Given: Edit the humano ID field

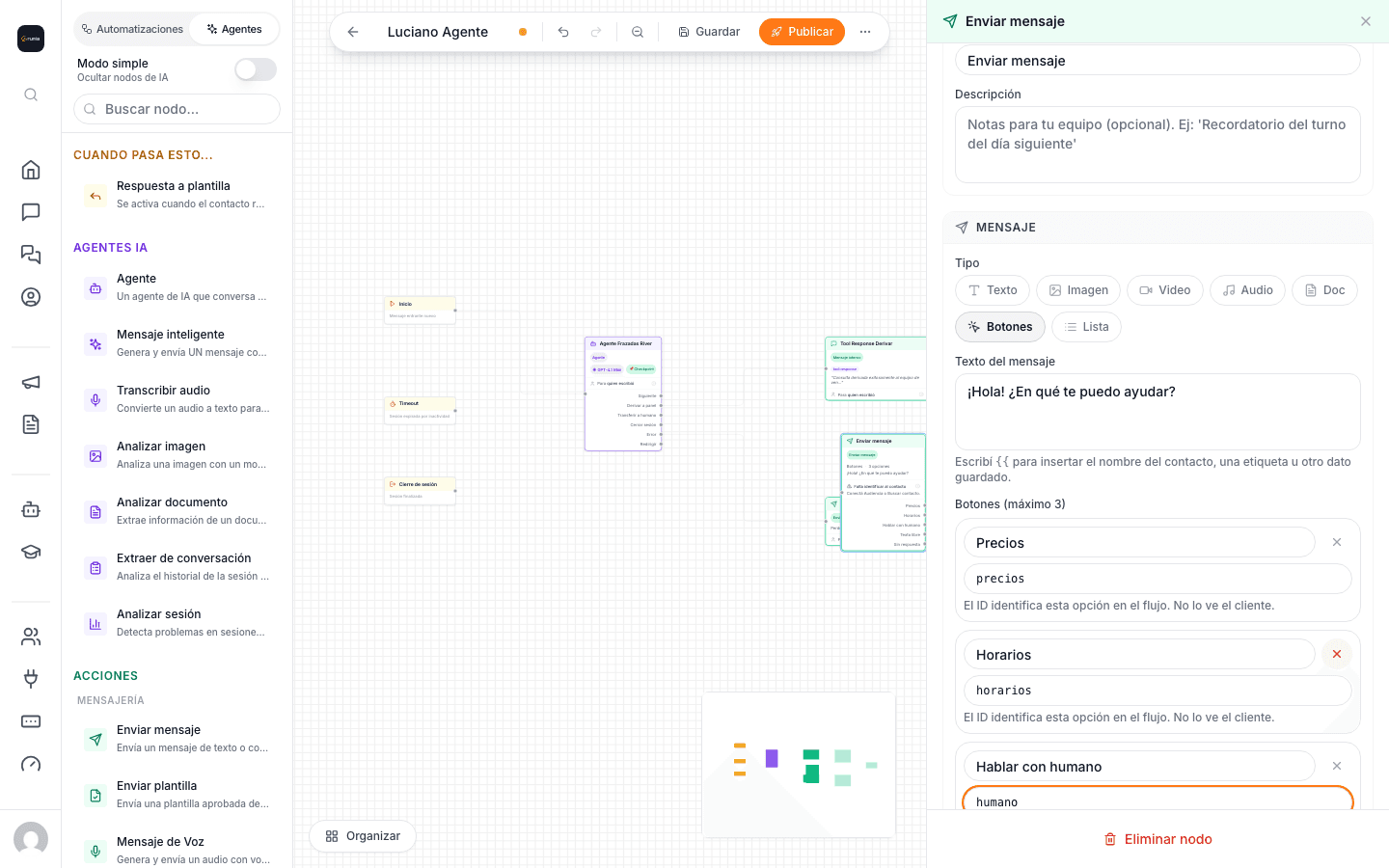Looking at the screenshot, I should click(x=1157, y=800).
